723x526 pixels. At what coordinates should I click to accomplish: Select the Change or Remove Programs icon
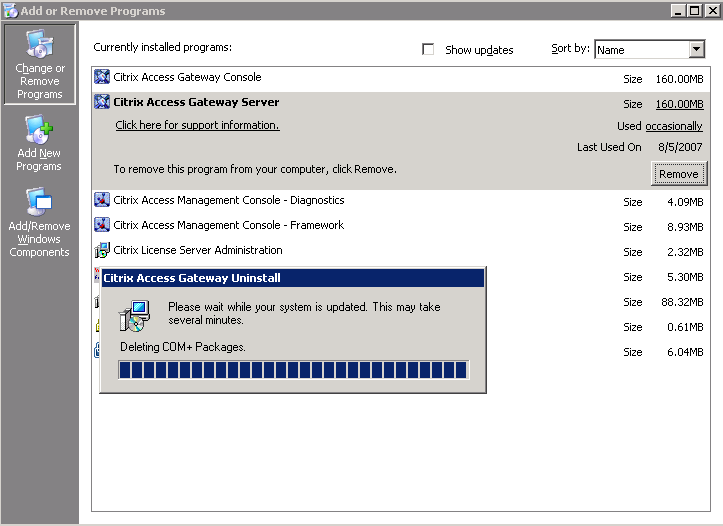(40, 44)
